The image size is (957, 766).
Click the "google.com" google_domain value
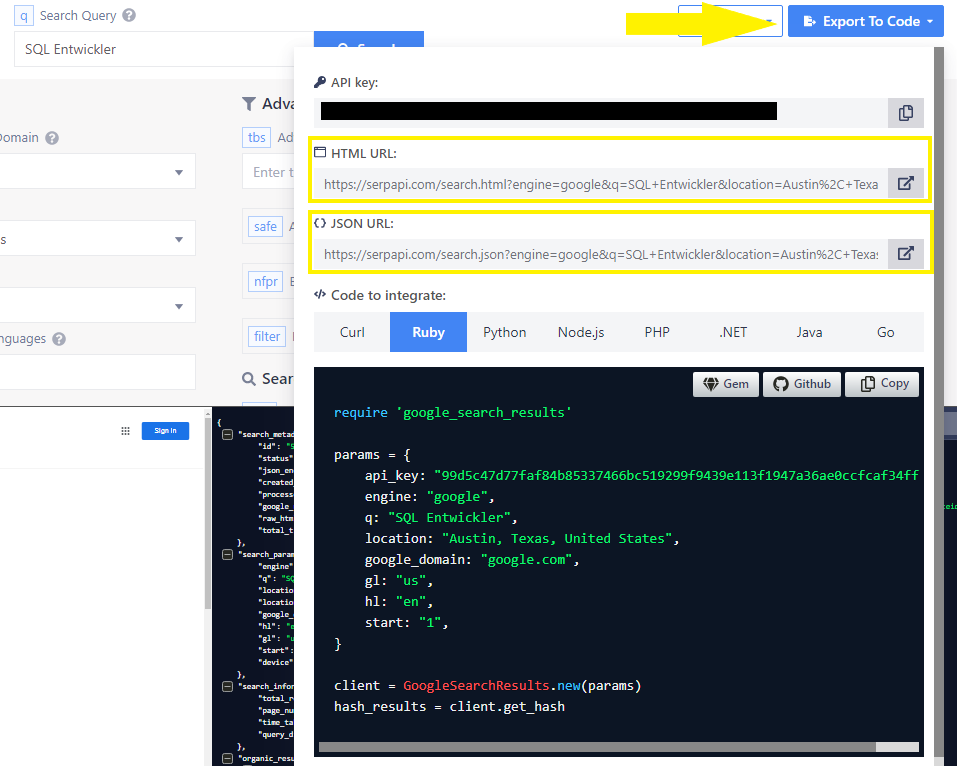click(526, 560)
